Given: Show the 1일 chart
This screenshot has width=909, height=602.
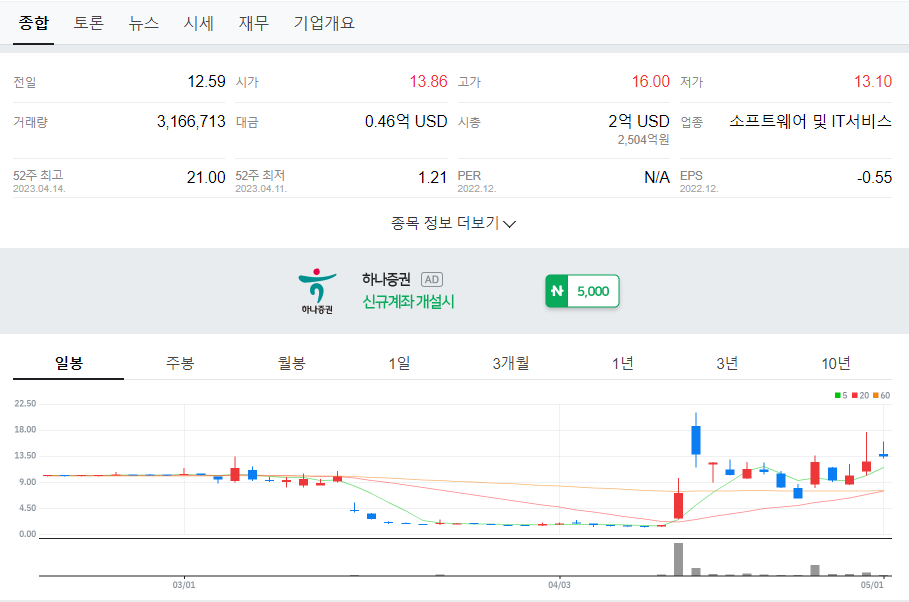Looking at the screenshot, I should (x=399, y=364).
